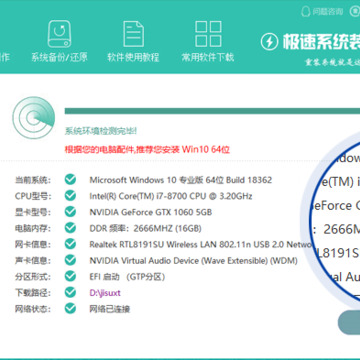Click the checkmark icon beside 分区形式
This screenshot has width=360, height=360.
tap(70, 276)
